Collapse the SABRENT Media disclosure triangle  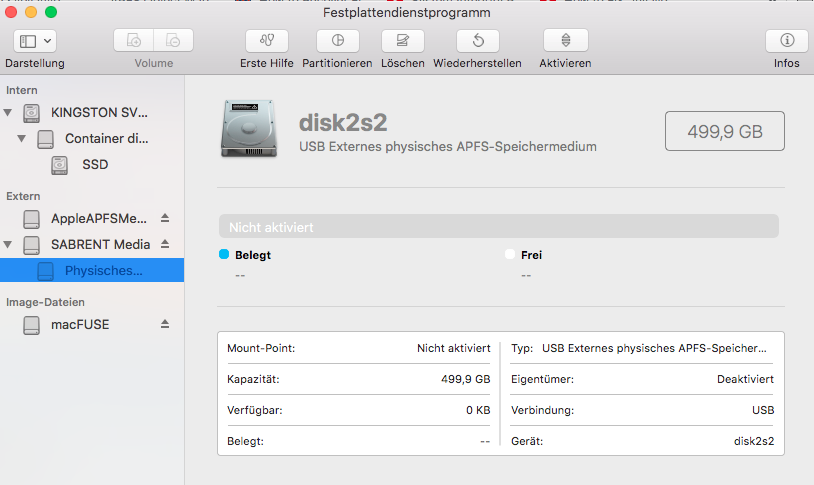point(9,244)
